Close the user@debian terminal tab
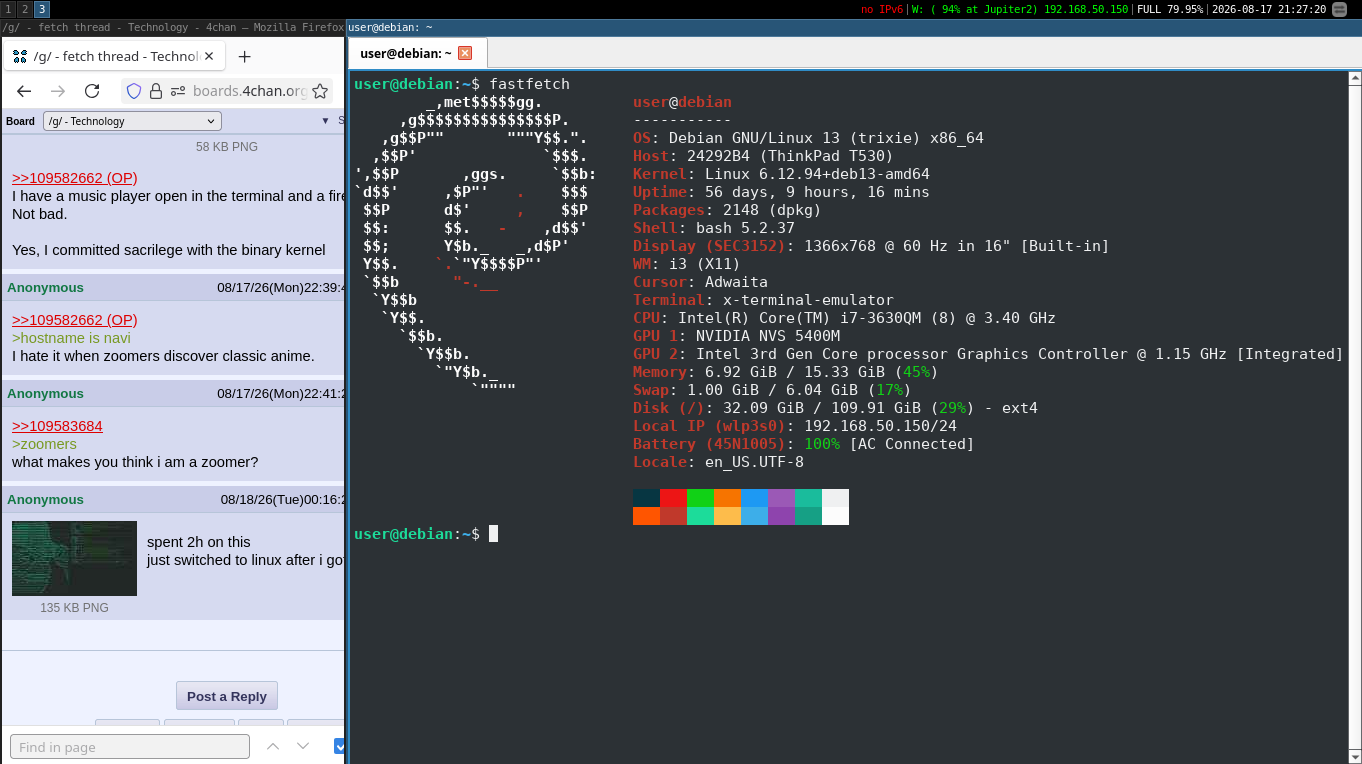The height and width of the screenshot is (764, 1362). [x=464, y=53]
